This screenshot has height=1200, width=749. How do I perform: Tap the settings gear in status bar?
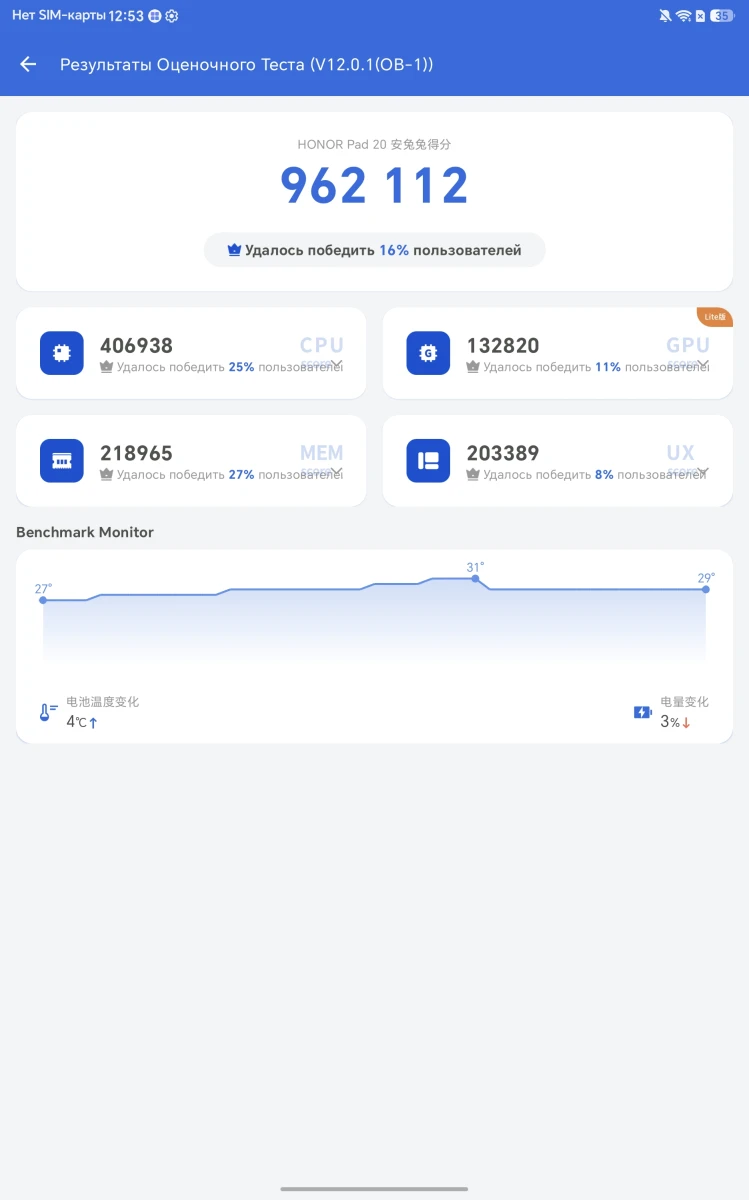172,16
